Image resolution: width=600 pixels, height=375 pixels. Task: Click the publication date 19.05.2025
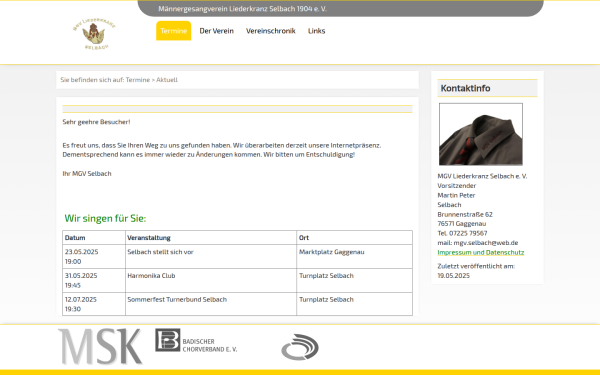453,276
